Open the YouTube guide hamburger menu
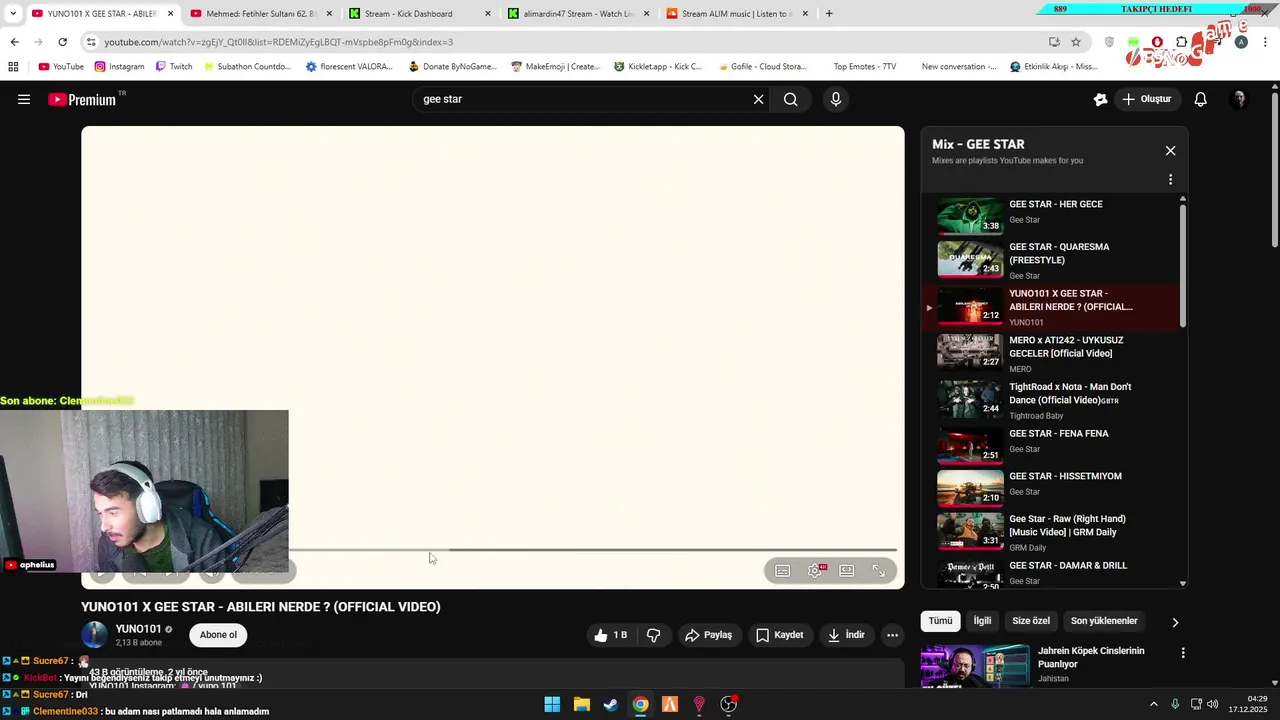The image size is (1280, 720). 24,99
